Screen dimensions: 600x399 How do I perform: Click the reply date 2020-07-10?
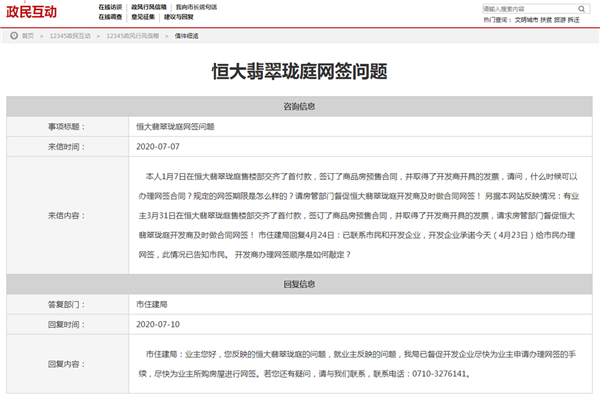coord(158,324)
